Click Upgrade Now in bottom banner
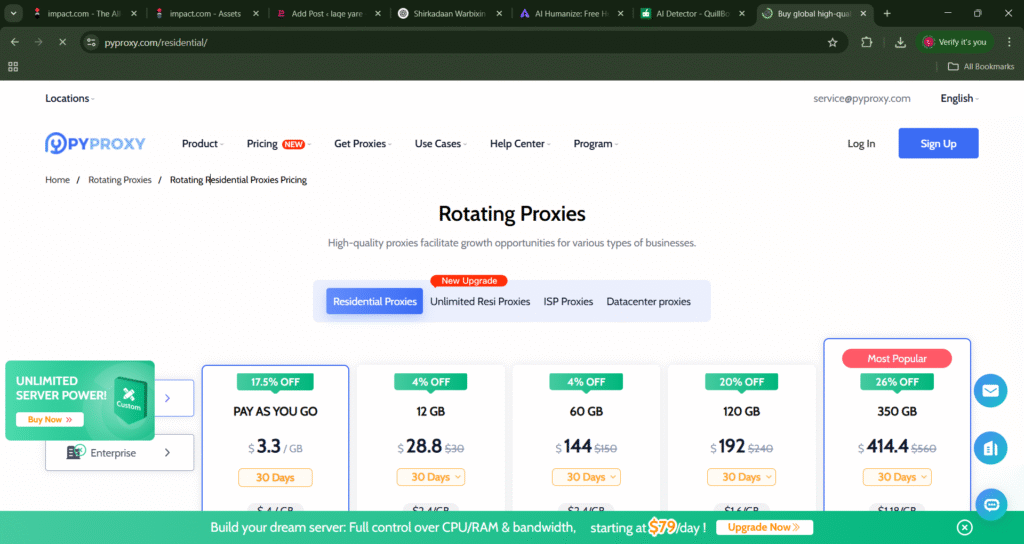The image size is (1024, 544). (x=764, y=527)
